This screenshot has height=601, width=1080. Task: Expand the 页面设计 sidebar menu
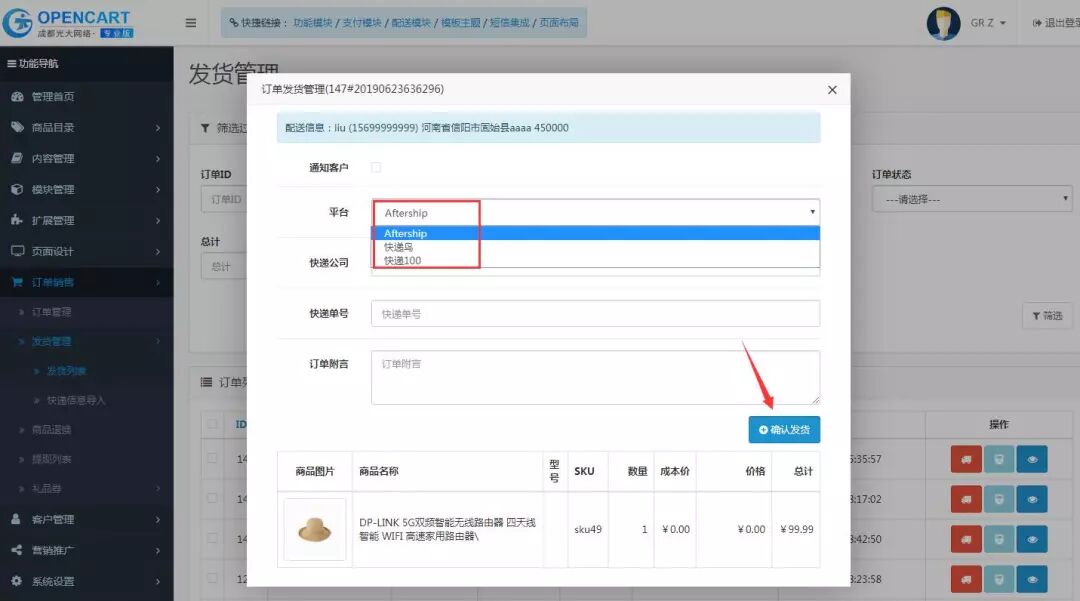pos(87,251)
